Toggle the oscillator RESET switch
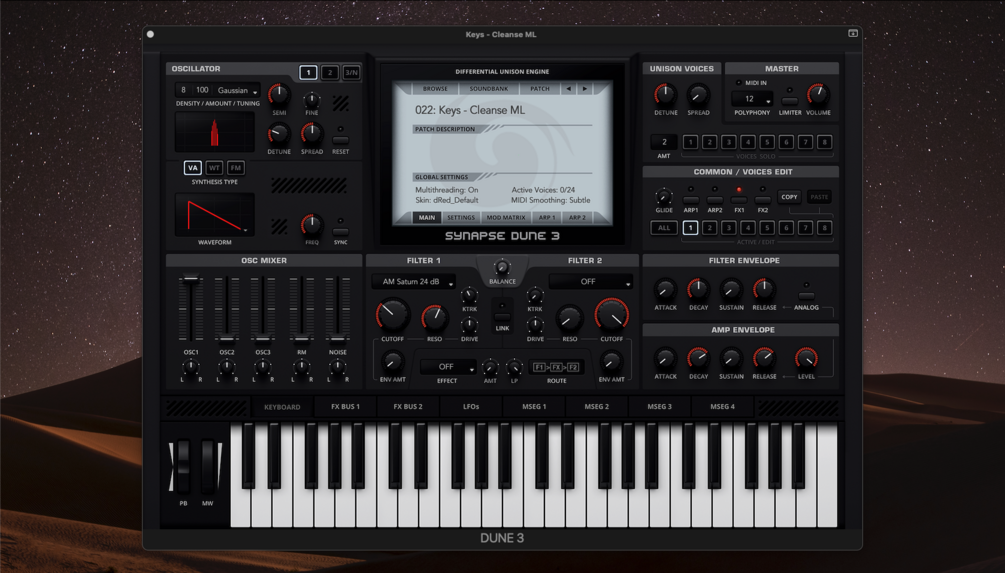Viewport: 1005px width, 573px height. click(x=340, y=140)
